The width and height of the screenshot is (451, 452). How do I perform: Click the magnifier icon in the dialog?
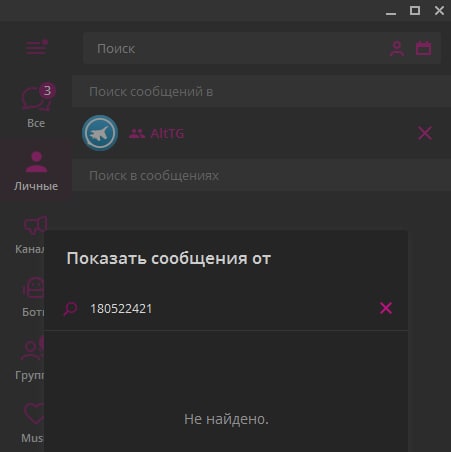pyautogui.click(x=70, y=309)
